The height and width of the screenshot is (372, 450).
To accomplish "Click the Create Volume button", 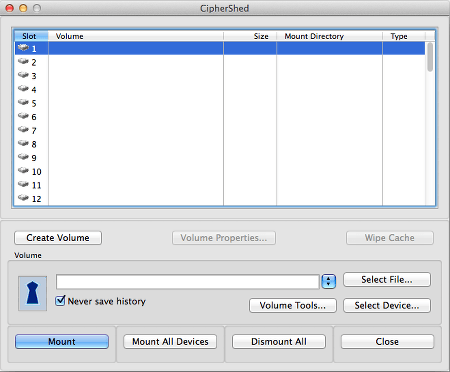I will tap(58, 238).
